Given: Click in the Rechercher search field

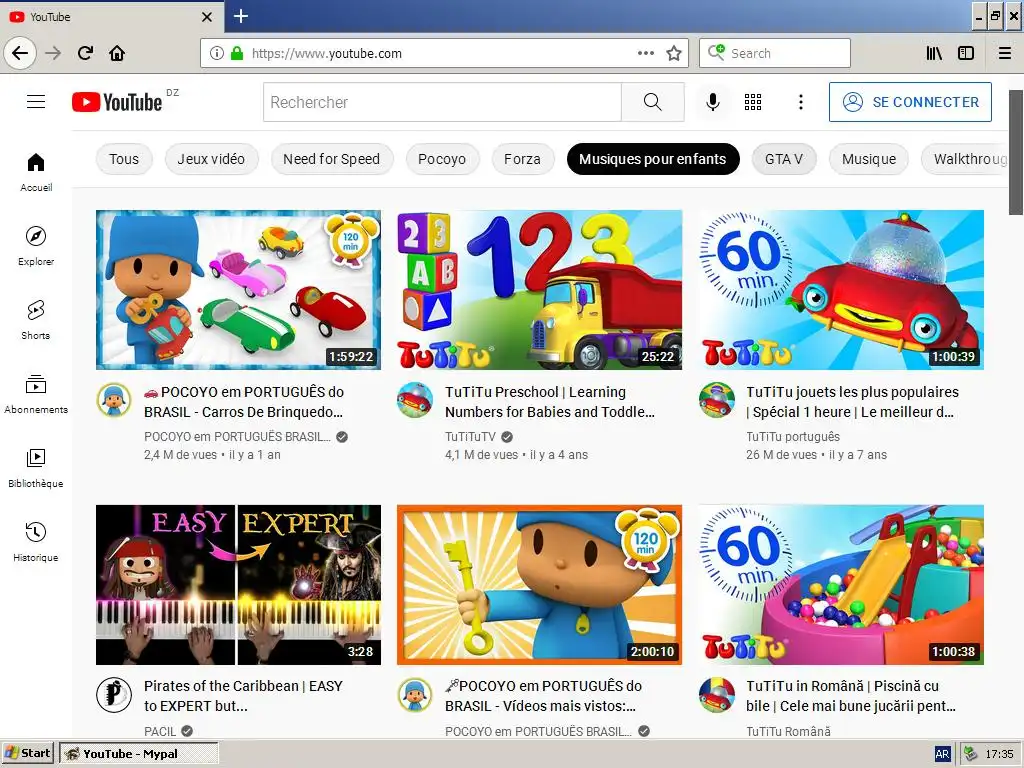Looking at the screenshot, I should click(442, 102).
